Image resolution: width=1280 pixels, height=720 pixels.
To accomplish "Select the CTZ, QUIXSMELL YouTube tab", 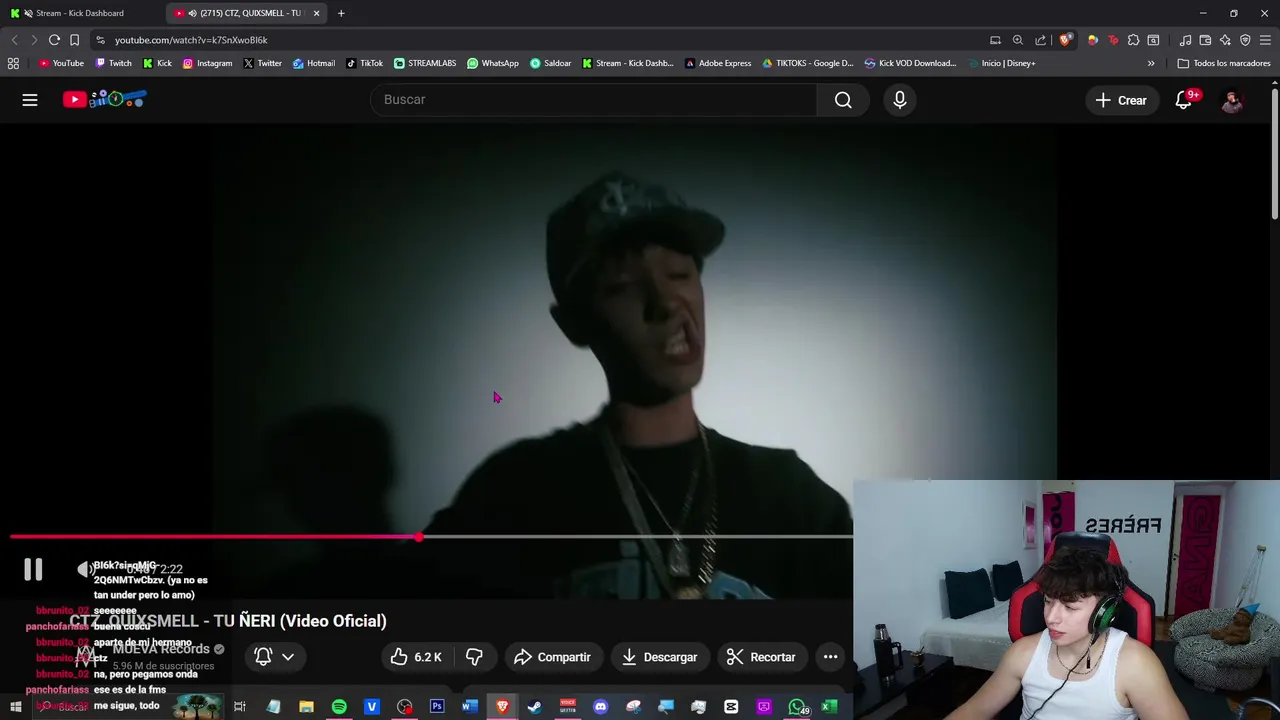I will [246, 13].
